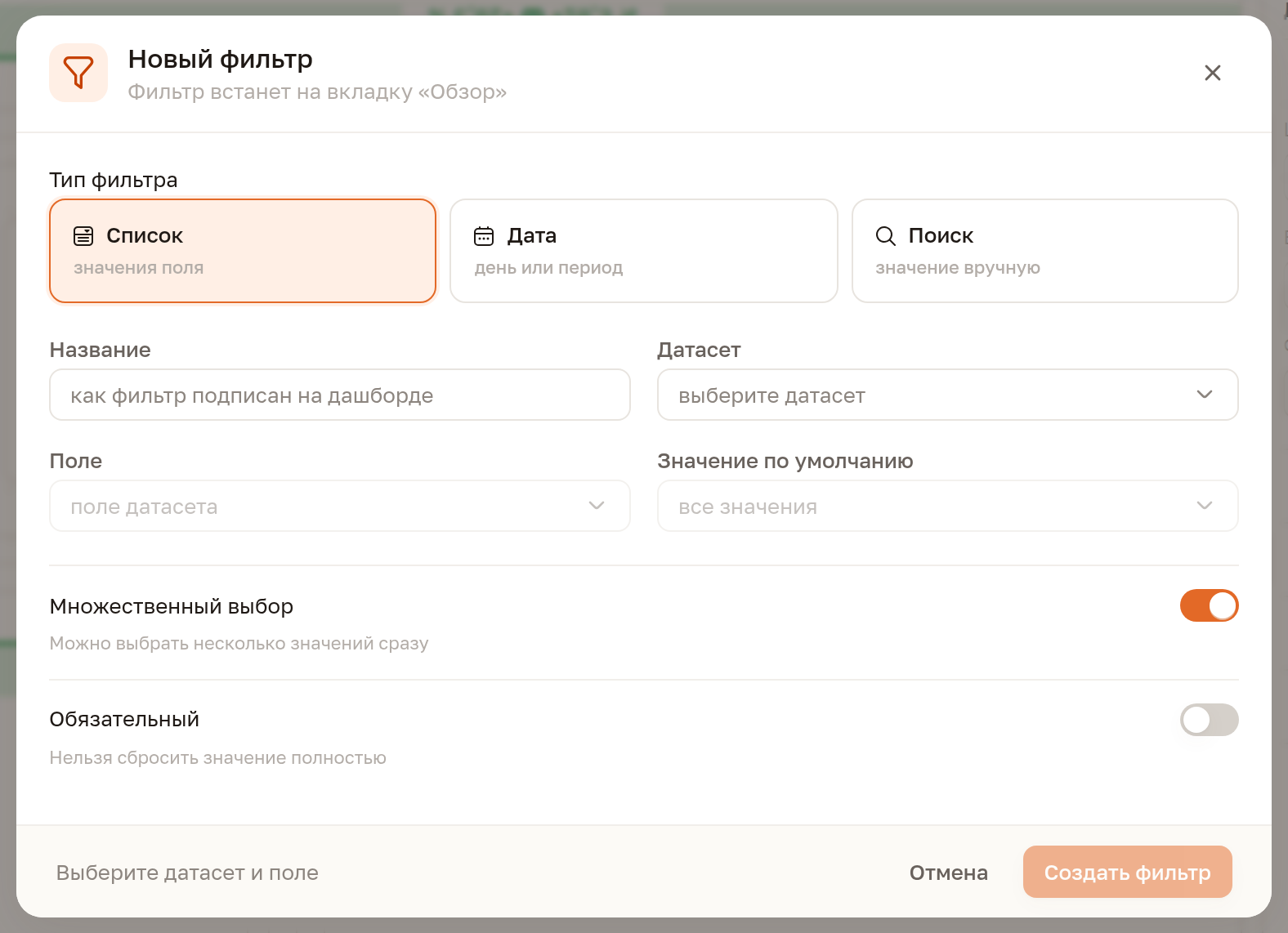Viewport: 1288px width, 933px height.
Task: Click the subtitle 'Фильтр встанет на вкладку «Обзор»'
Action: [317, 92]
